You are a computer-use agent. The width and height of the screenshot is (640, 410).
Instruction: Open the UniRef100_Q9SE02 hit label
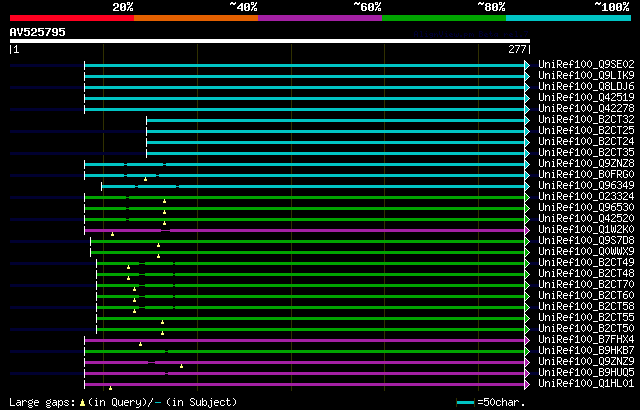click(586, 64)
